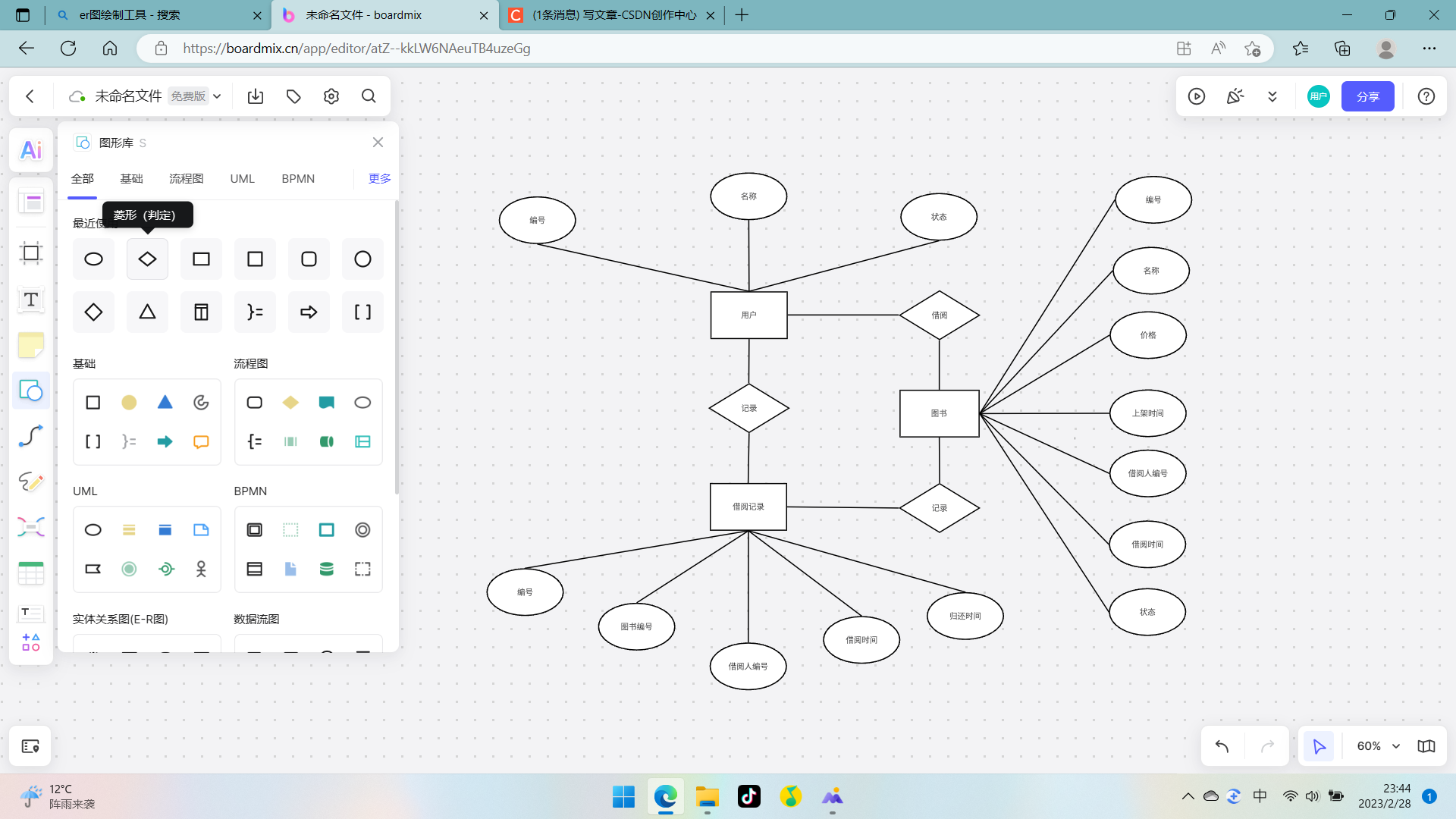Expand the file name dropdown arrow
The width and height of the screenshot is (1456, 819).
click(217, 96)
